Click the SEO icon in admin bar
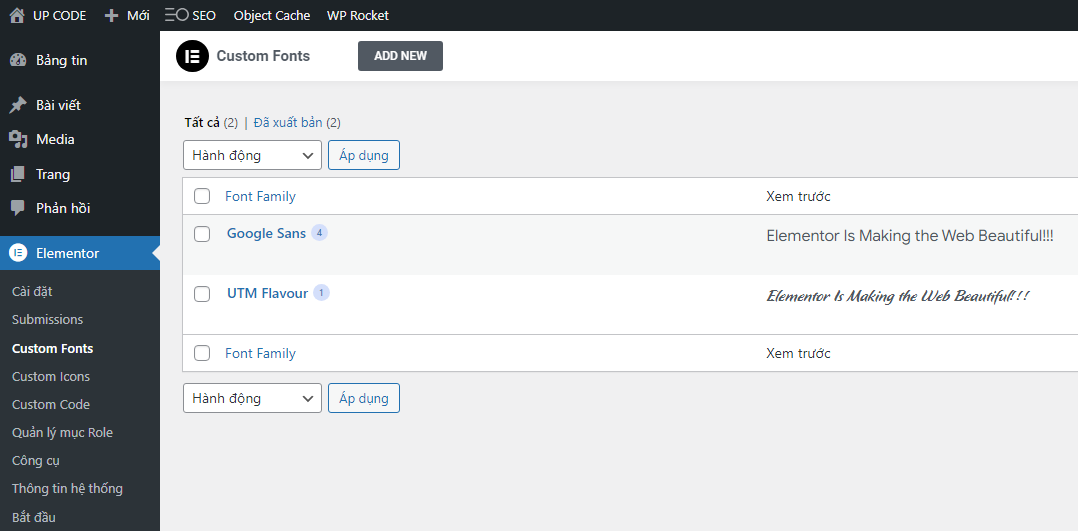 (177, 15)
